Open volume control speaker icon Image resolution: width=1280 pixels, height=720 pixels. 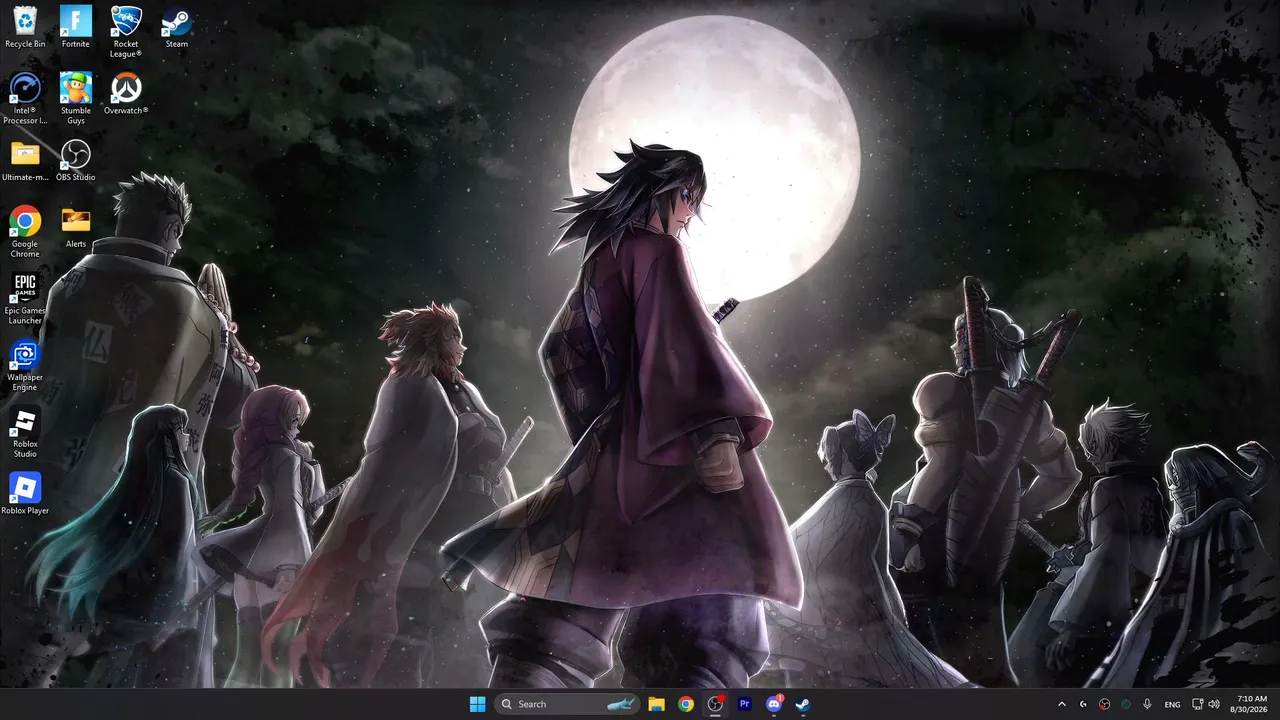1214,704
